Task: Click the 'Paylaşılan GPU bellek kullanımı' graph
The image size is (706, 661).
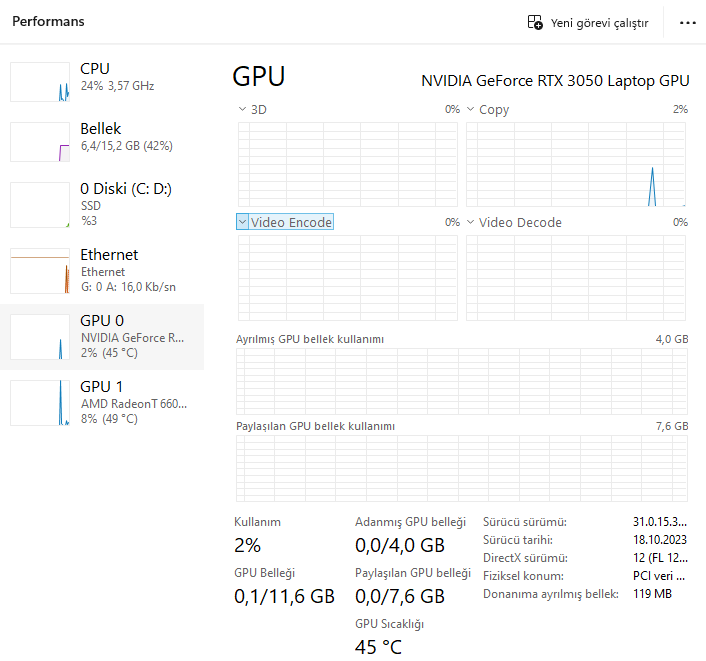Action: coord(462,468)
